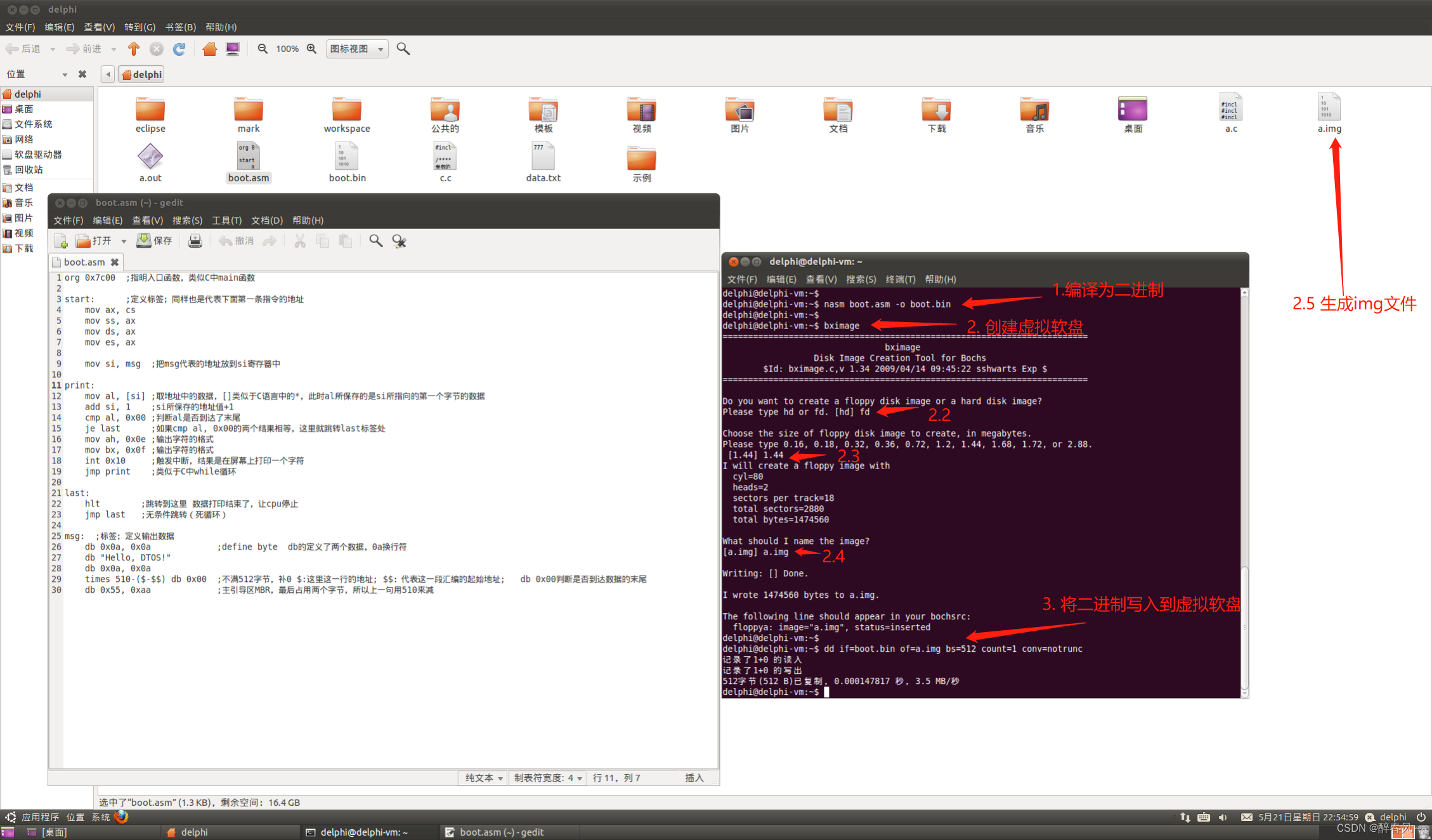Click the find and replace icon in gedit
Image resolution: width=1432 pixels, height=840 pixels.
point(399,241)
